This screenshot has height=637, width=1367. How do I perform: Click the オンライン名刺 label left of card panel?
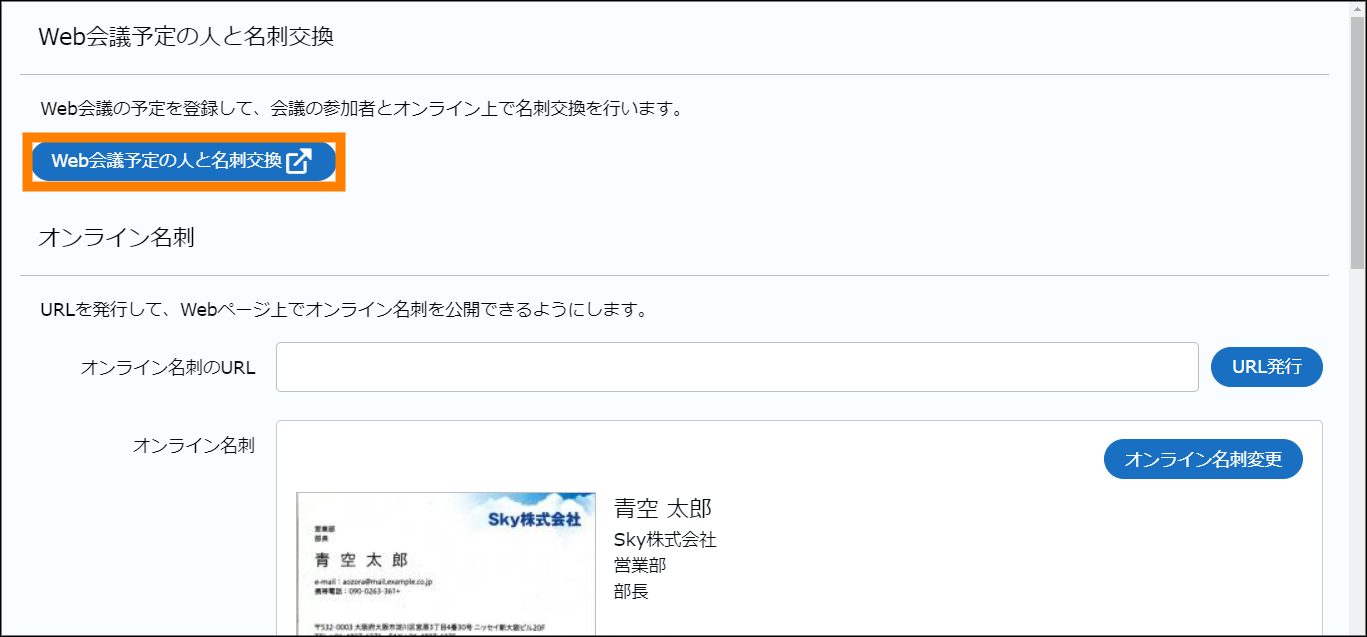pyautogui.click(x=193, y=446)
